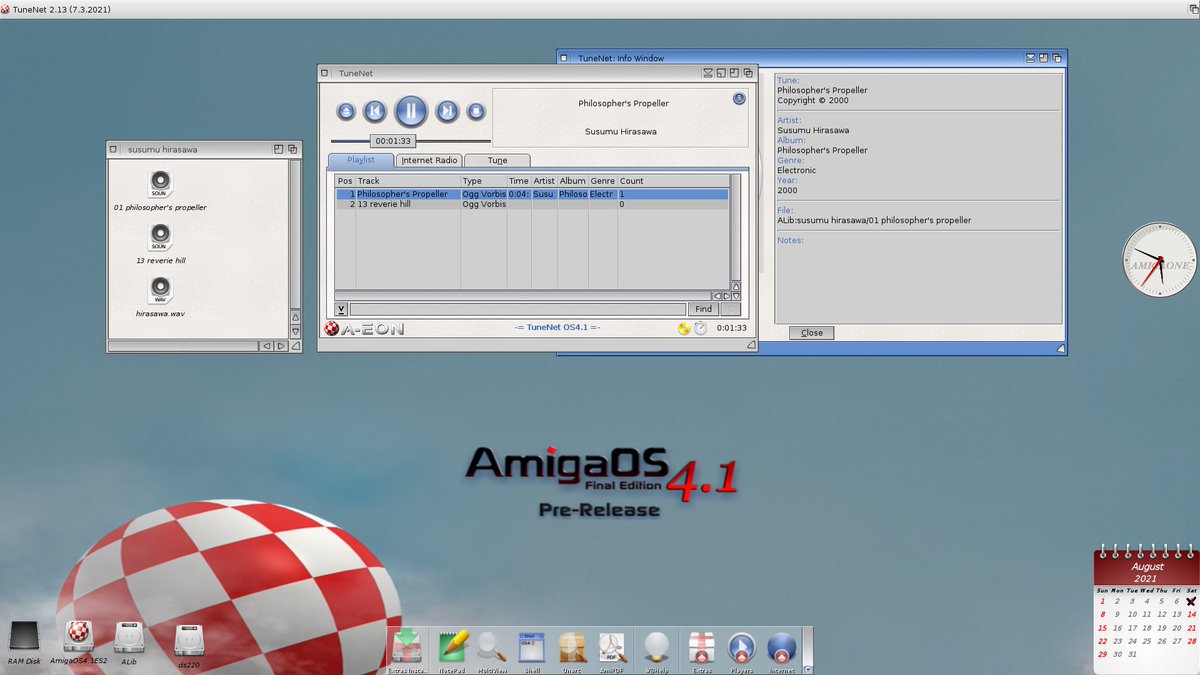Screen dimensions: 1200x675
Task: Skip to the next track
Action: [x=447, y=111]
